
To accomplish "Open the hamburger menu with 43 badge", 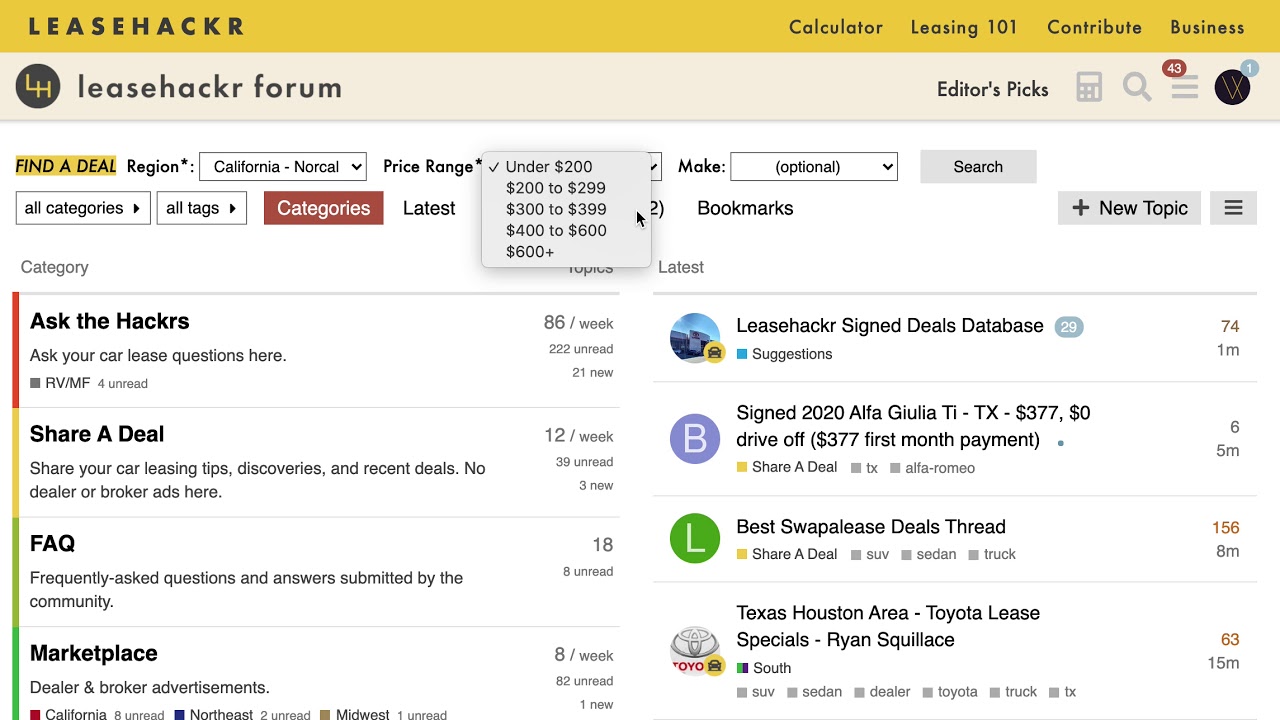I will [1185, 87].
